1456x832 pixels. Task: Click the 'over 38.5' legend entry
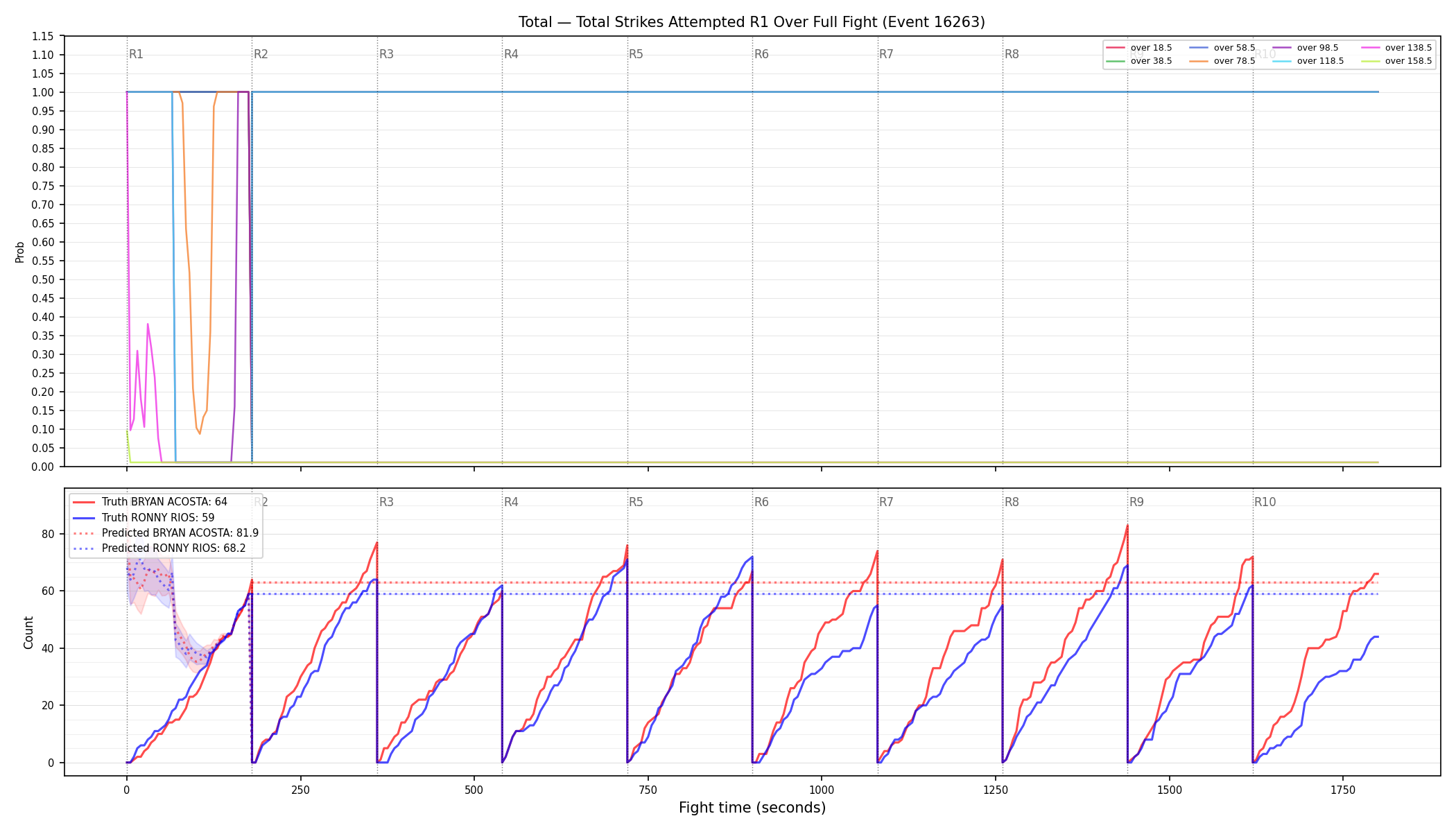click(1139, 61)
